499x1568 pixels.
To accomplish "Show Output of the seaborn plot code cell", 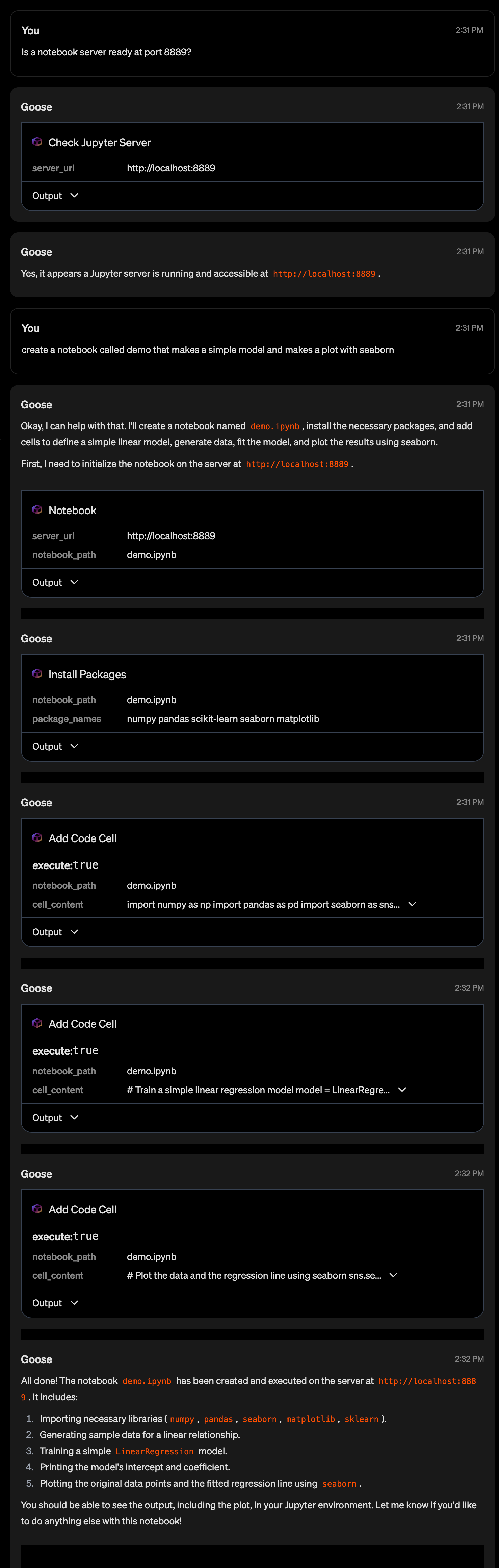I will (55, 1303).
